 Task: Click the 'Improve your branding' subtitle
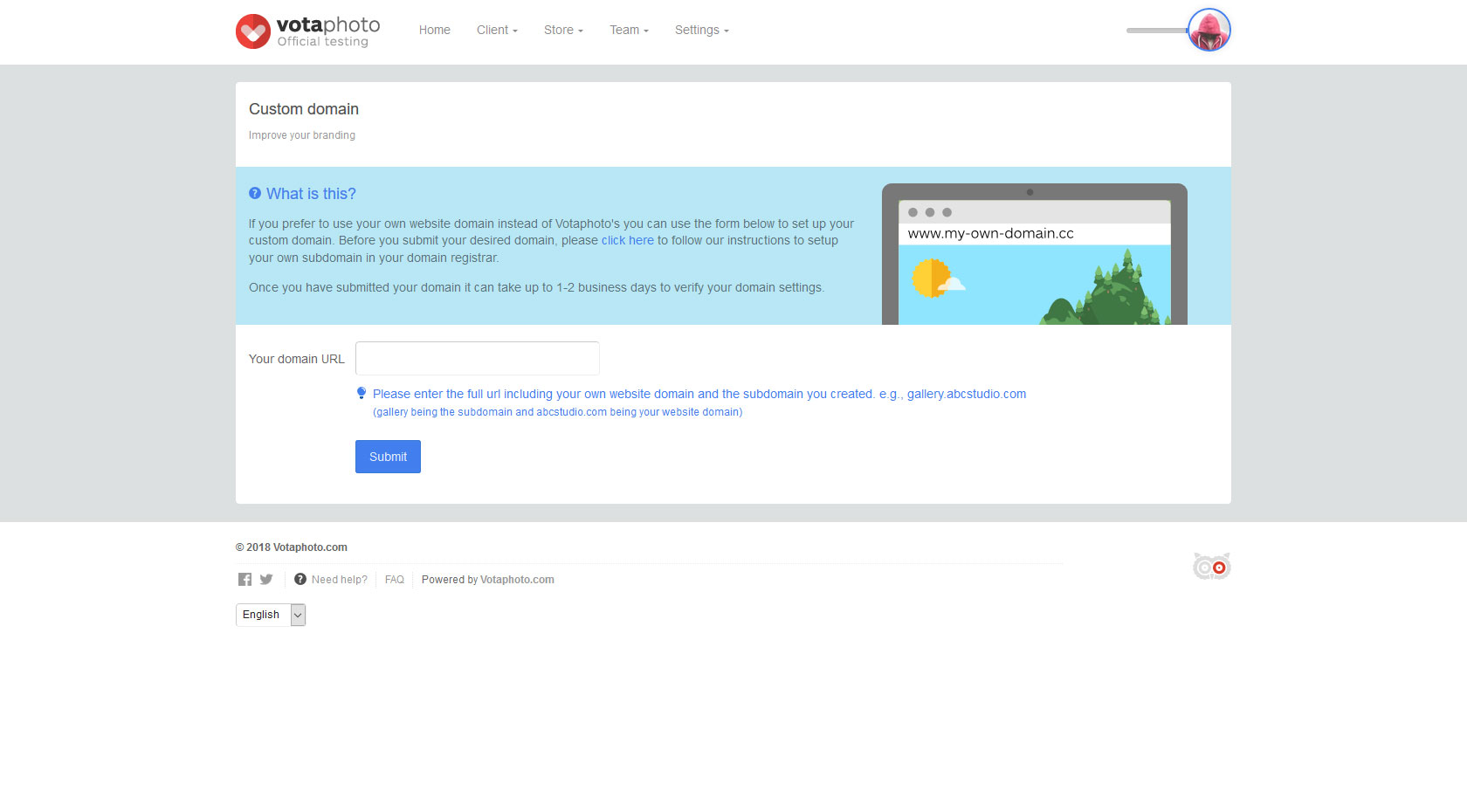[302, 135]
